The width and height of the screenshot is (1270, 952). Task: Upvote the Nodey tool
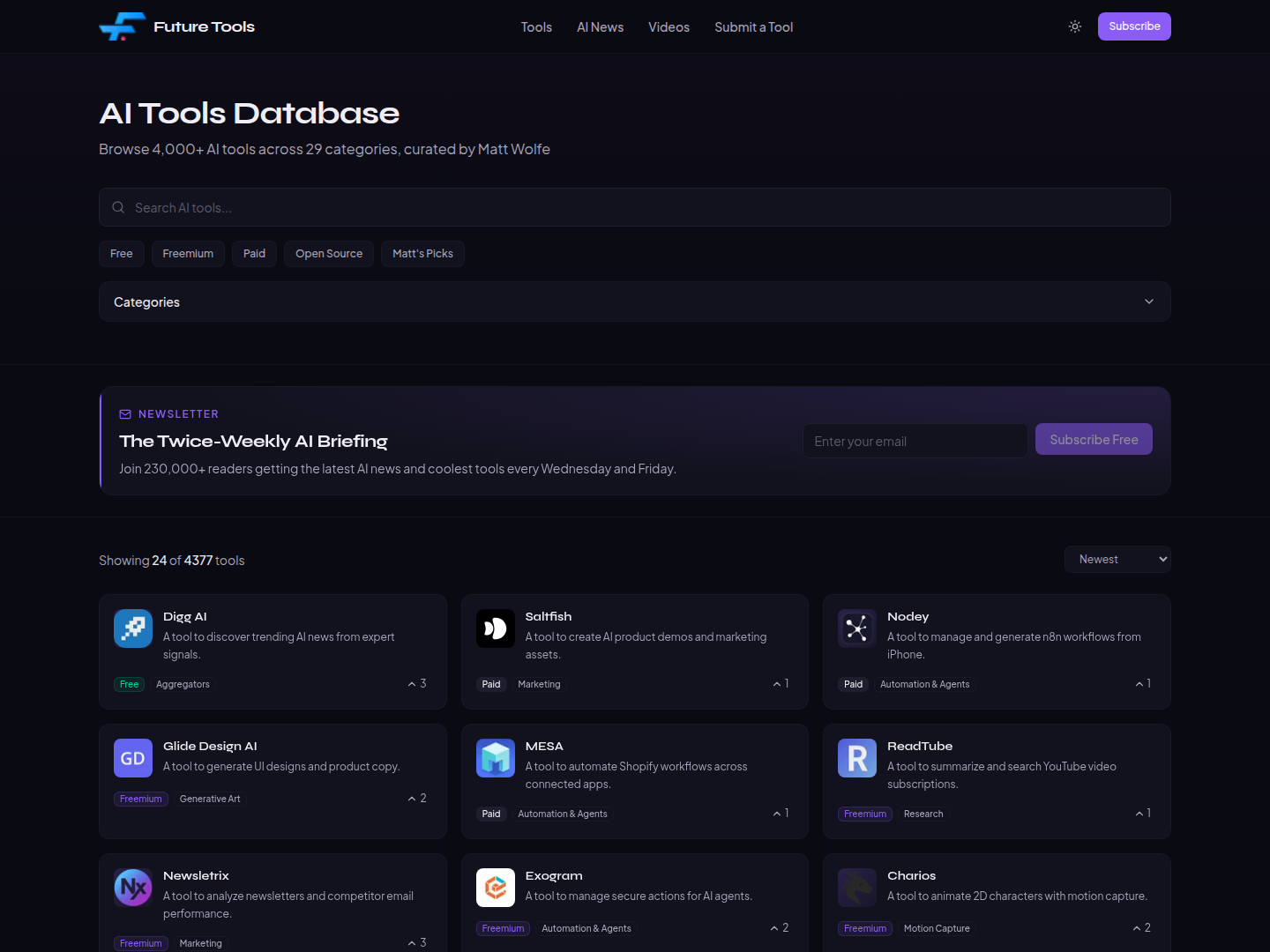[1143, 683]
